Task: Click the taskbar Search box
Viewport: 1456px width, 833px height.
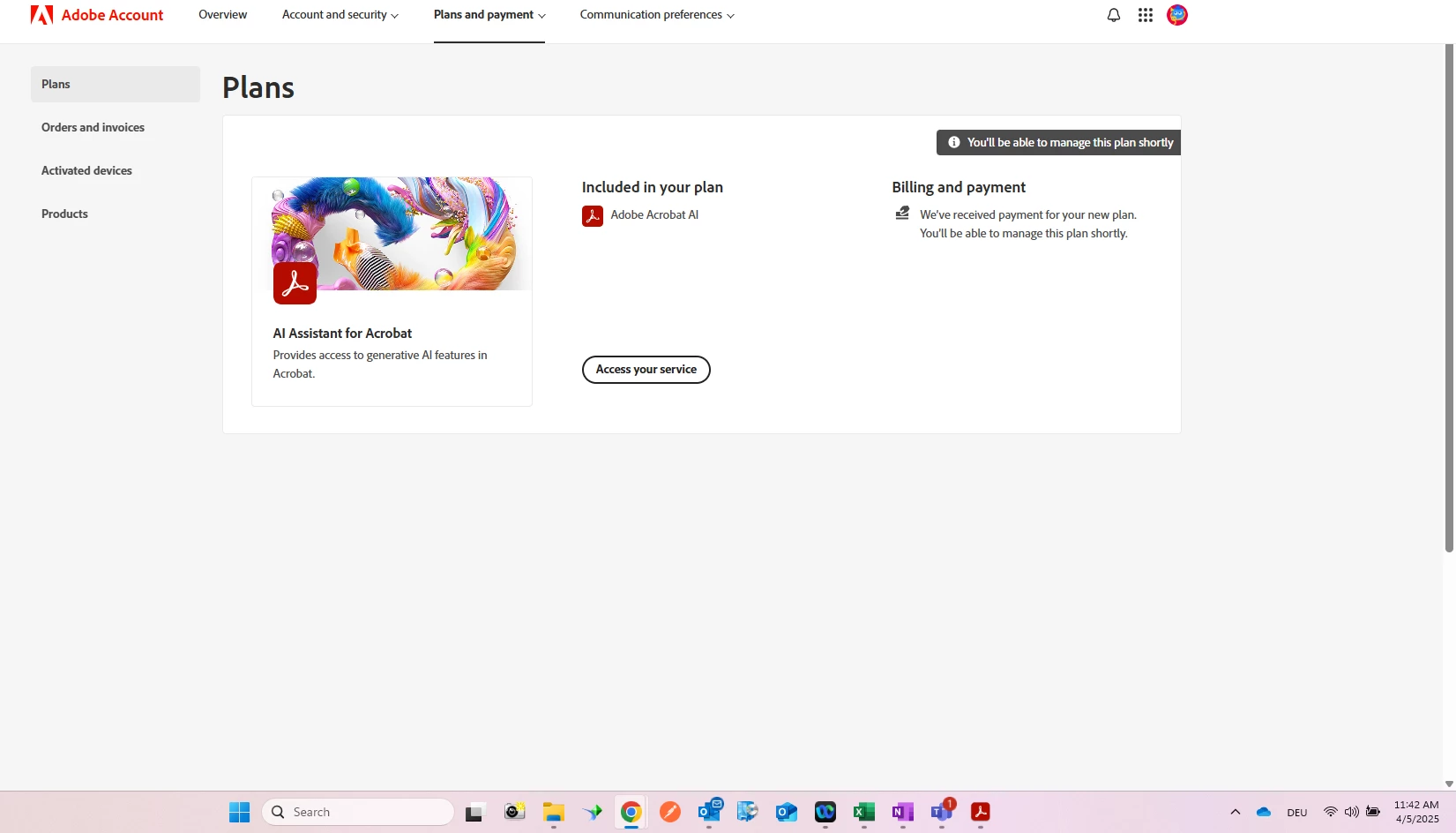Action: pos(358,812)
